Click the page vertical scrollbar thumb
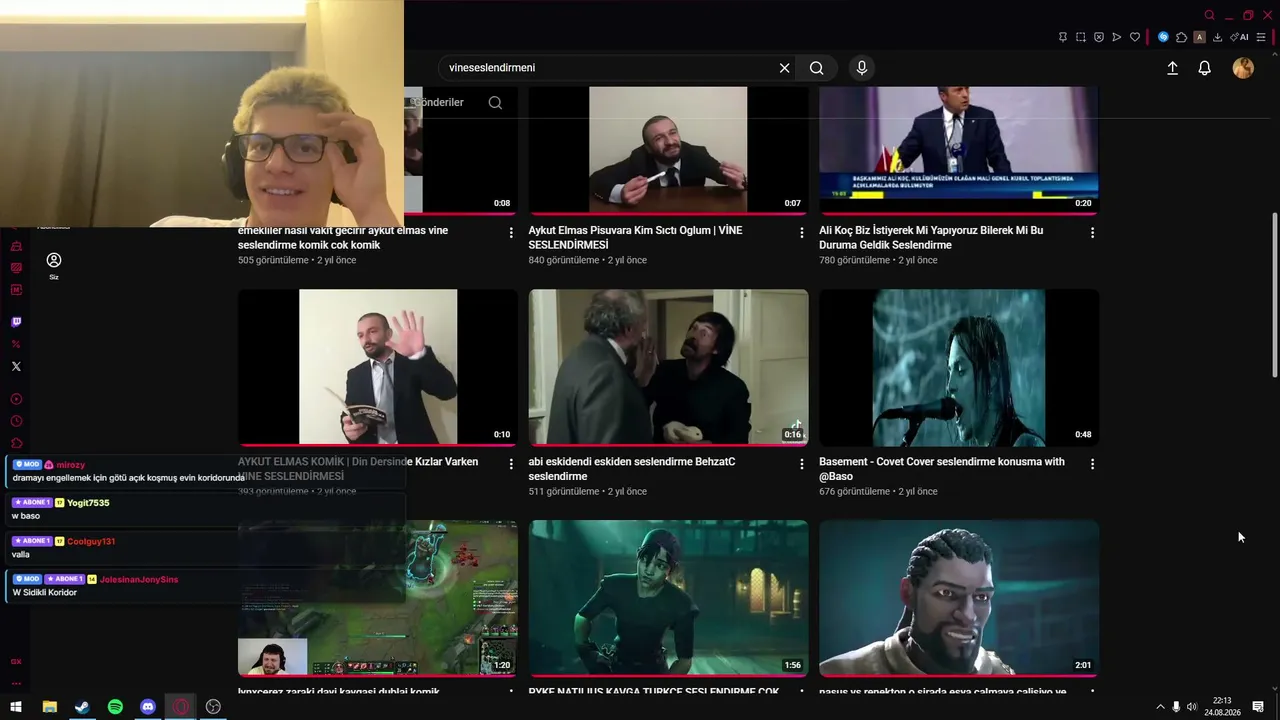1280x720 pixels. coord(1274,295)
